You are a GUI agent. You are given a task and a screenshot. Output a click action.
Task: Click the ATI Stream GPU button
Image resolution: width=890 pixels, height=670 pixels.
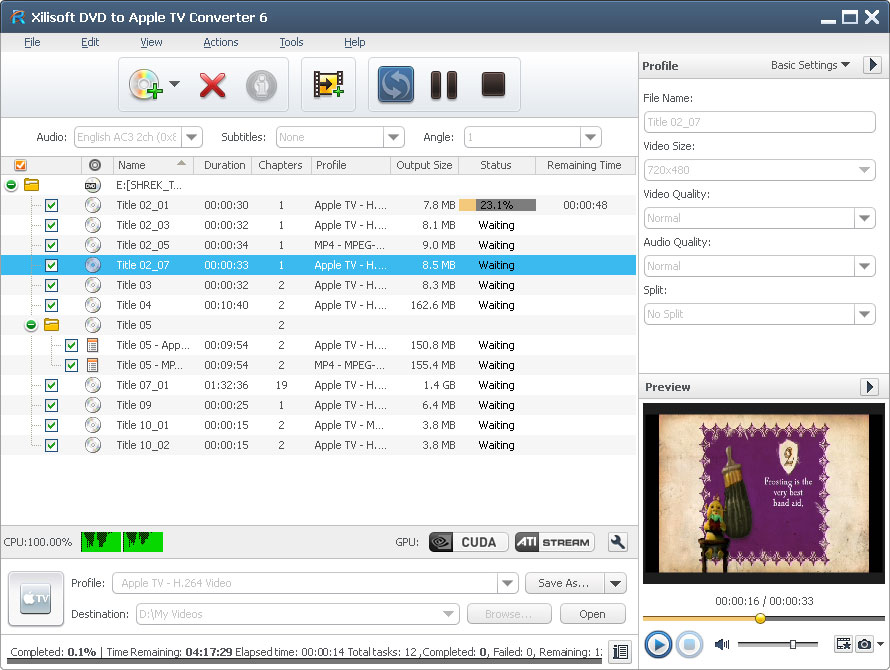[554, 542]
